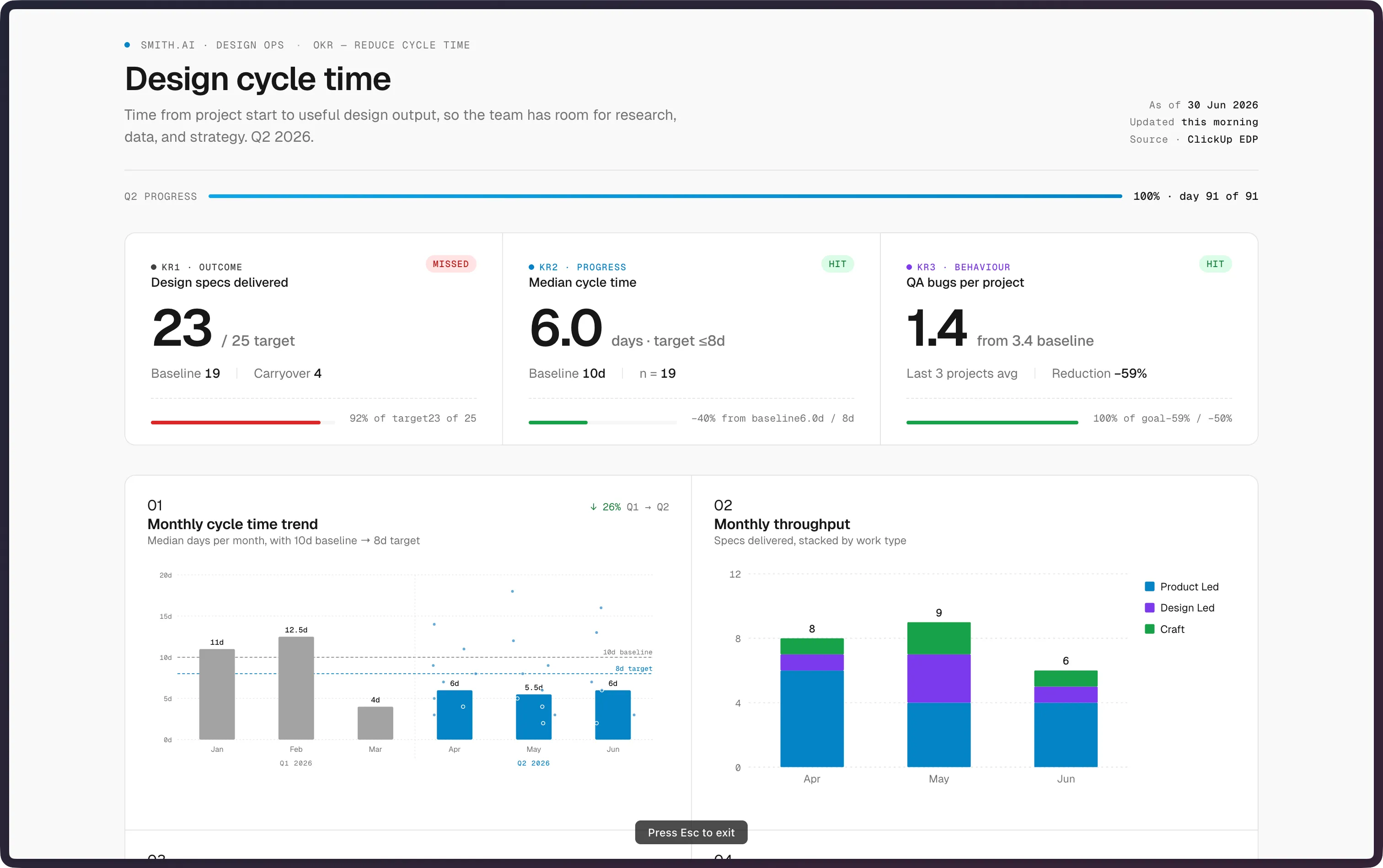Click the KR2 green progress bar
Image resolution: width=1383 pixels, height=868 pixels.
coord(558,423)
